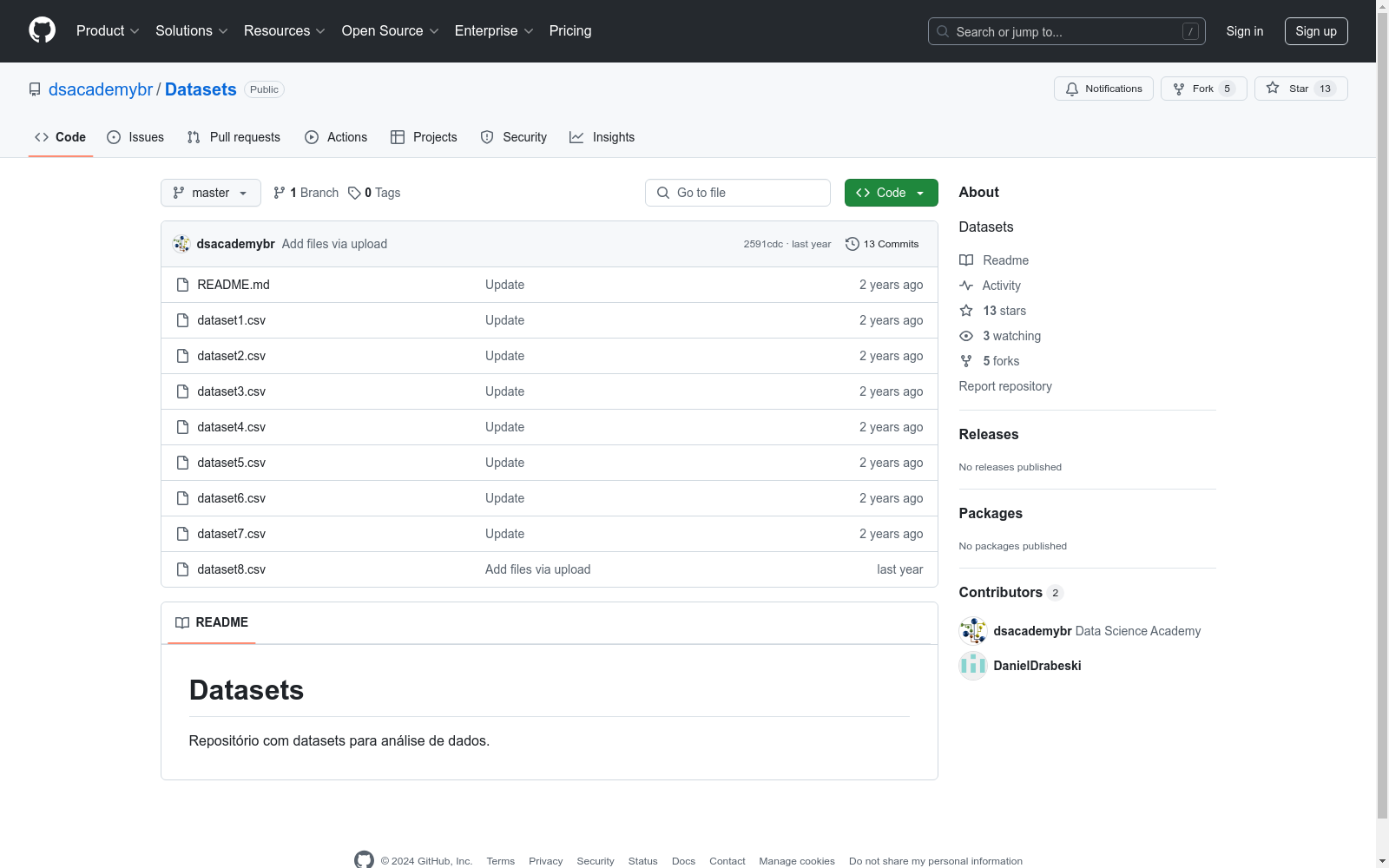This screenshot has height=868, width=1389.
Task: Open the Security tab
Action: [x=514, y=137]
